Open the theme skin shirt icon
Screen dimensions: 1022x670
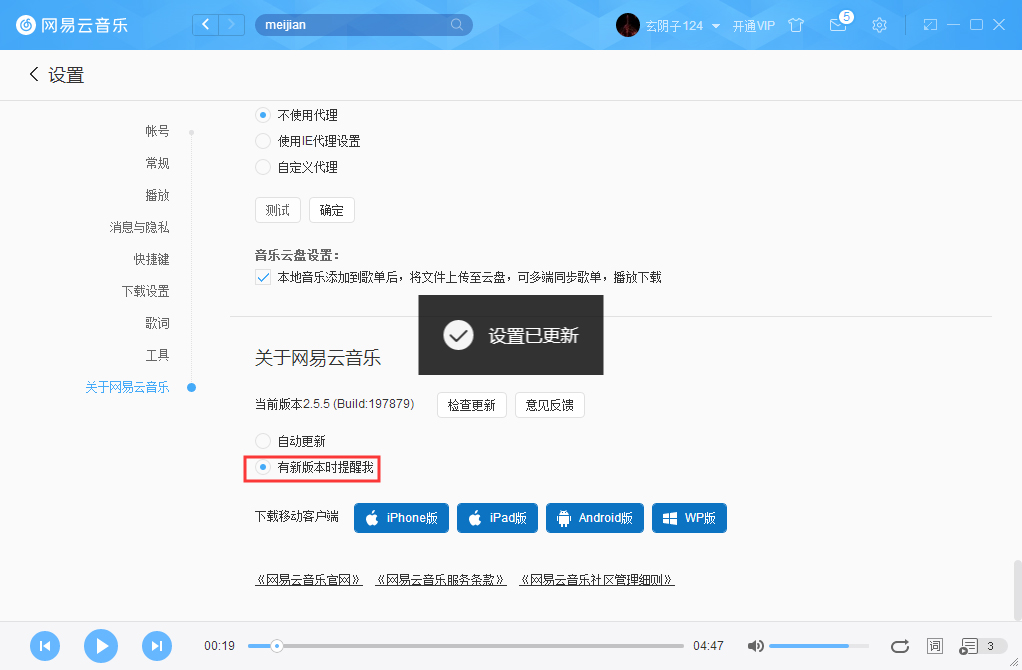pos(795,25)
